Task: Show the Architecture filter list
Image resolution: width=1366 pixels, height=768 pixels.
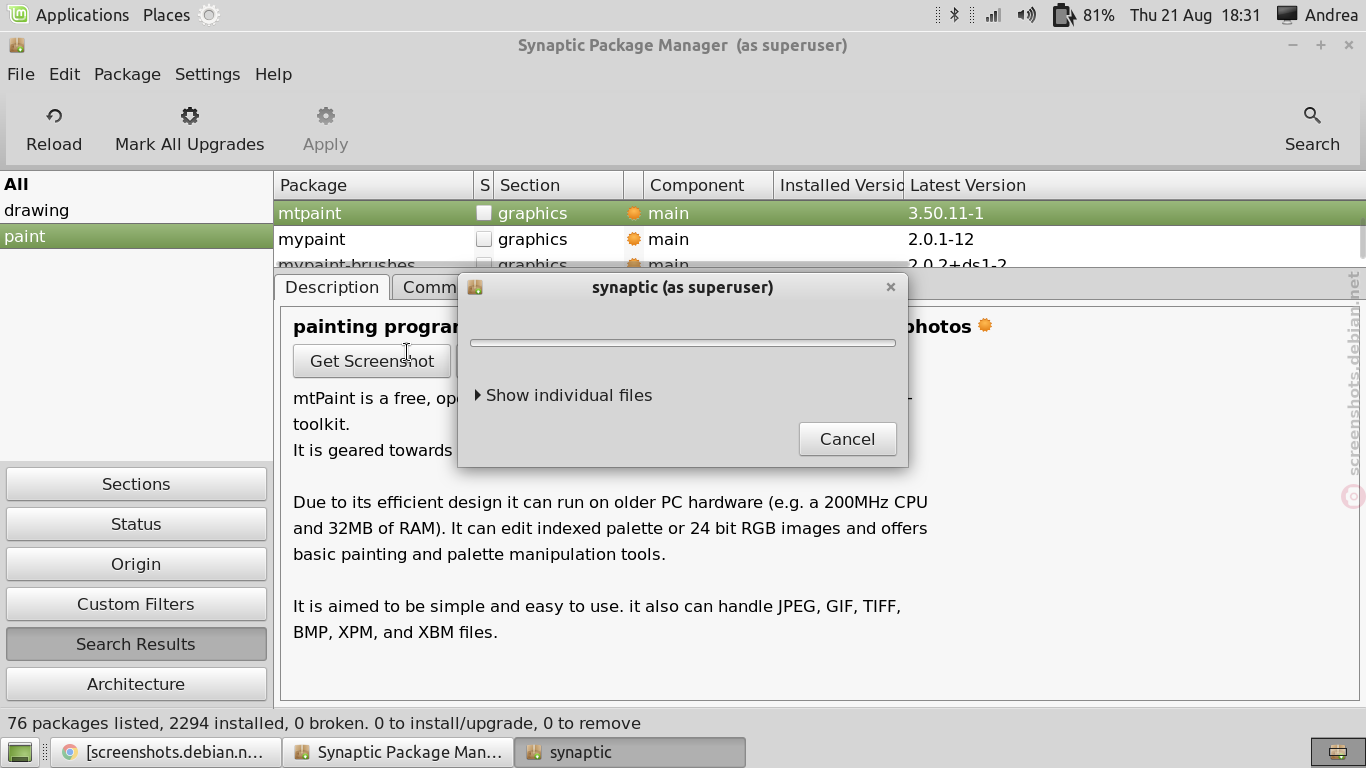Action: coord(136,684)
